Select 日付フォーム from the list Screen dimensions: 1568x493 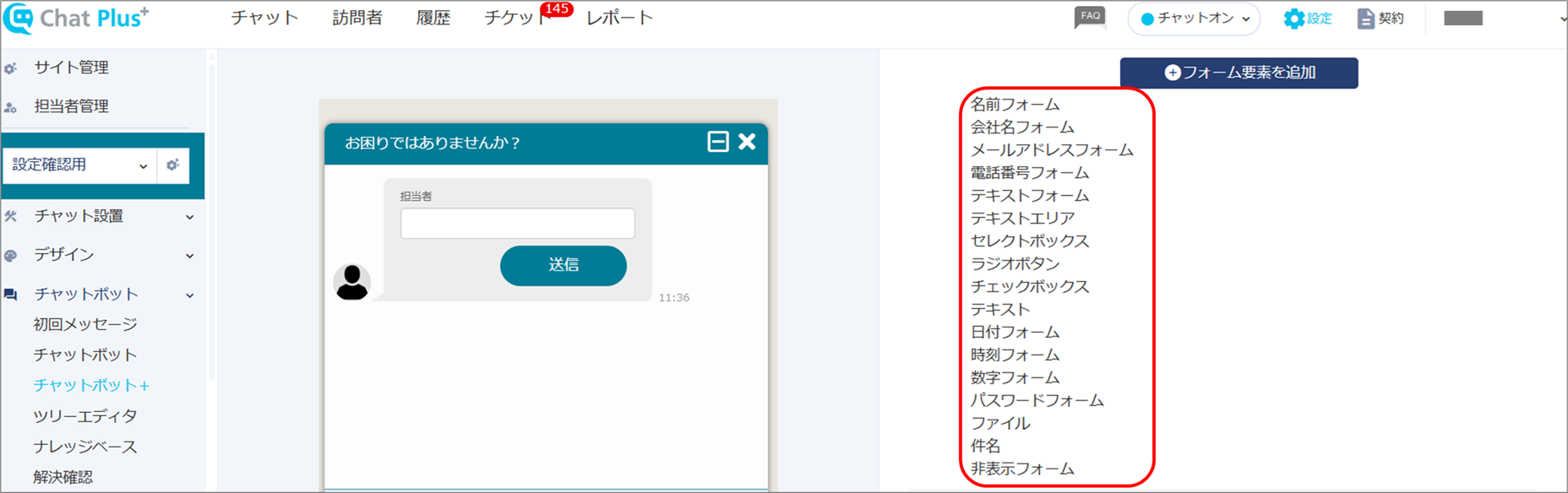point(1015,333)
